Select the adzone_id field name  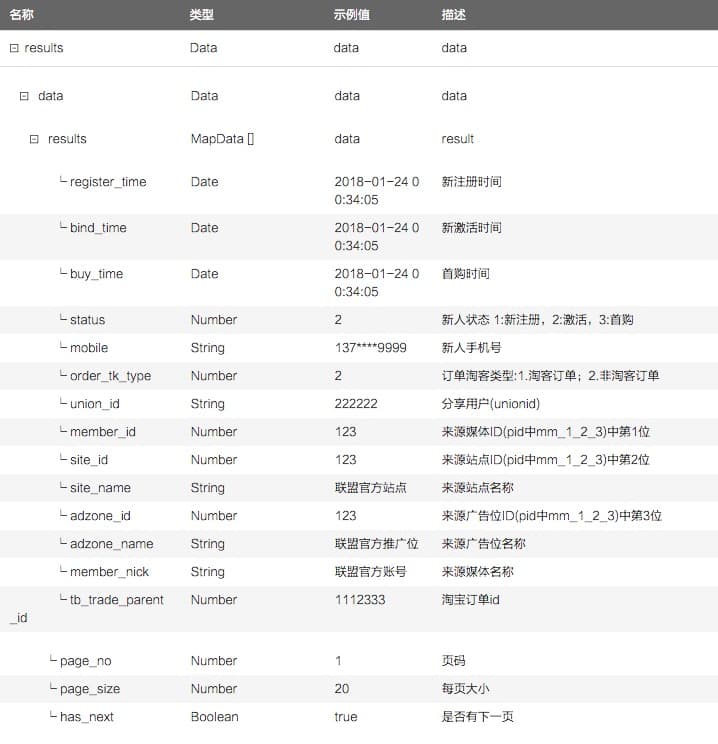click(100, 516)
